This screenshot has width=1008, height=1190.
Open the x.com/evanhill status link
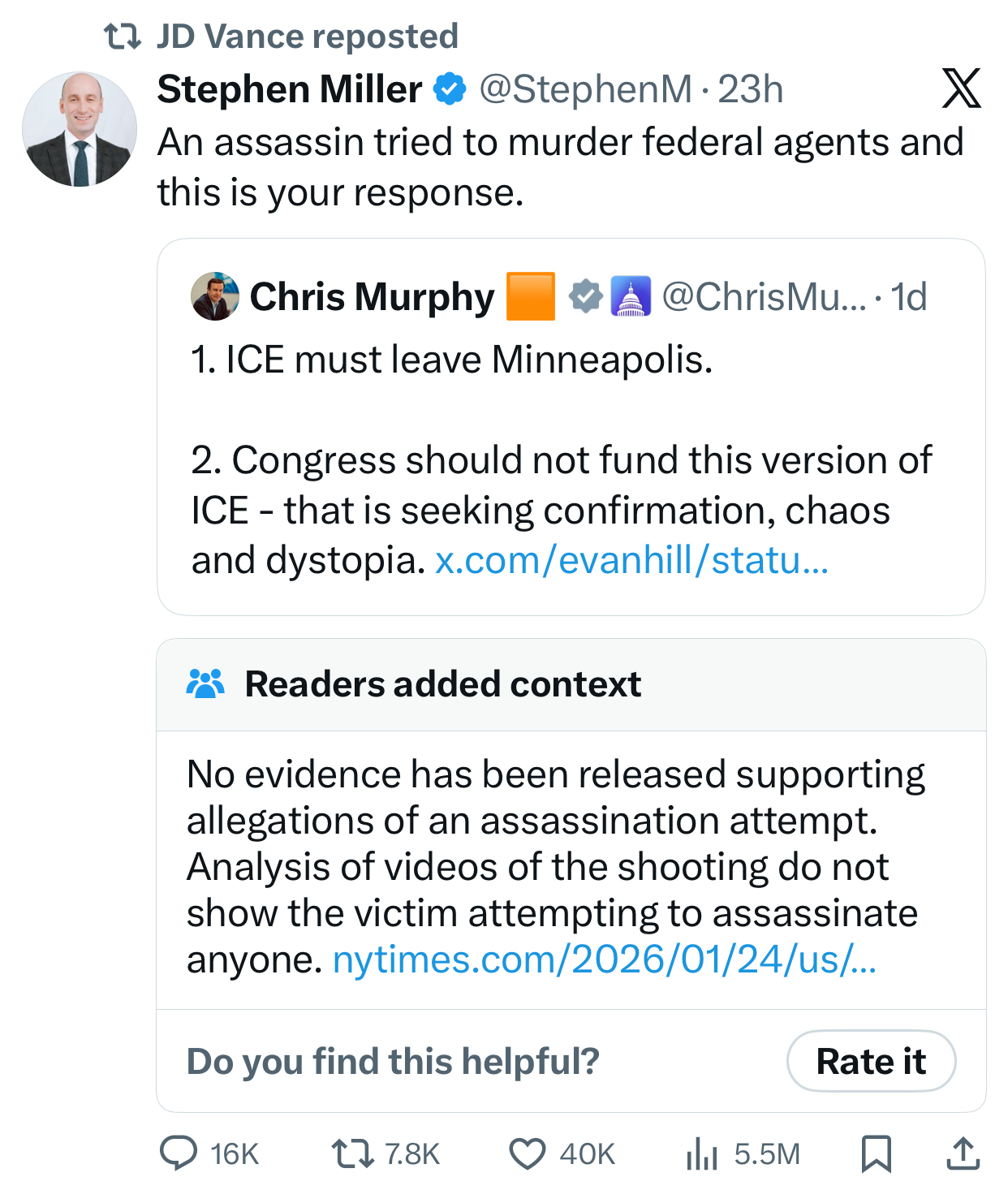pos(631,560)
